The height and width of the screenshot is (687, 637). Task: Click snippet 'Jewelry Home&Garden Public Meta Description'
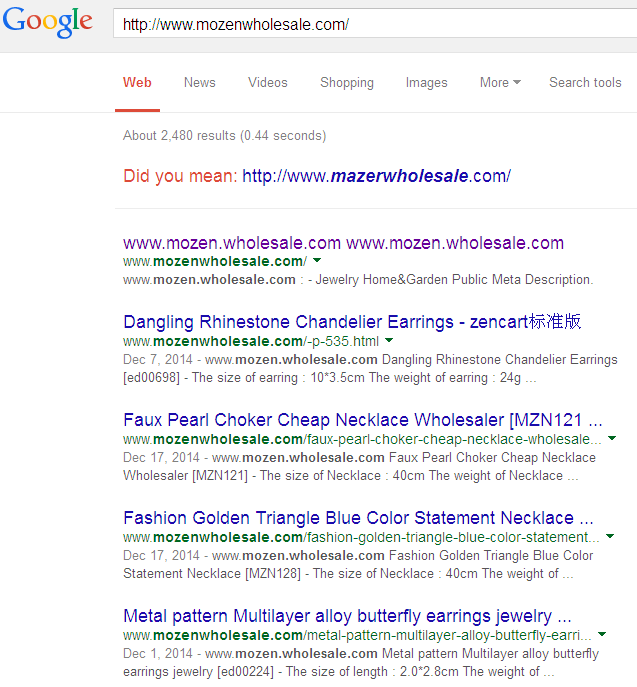click(x=454, y=280)
